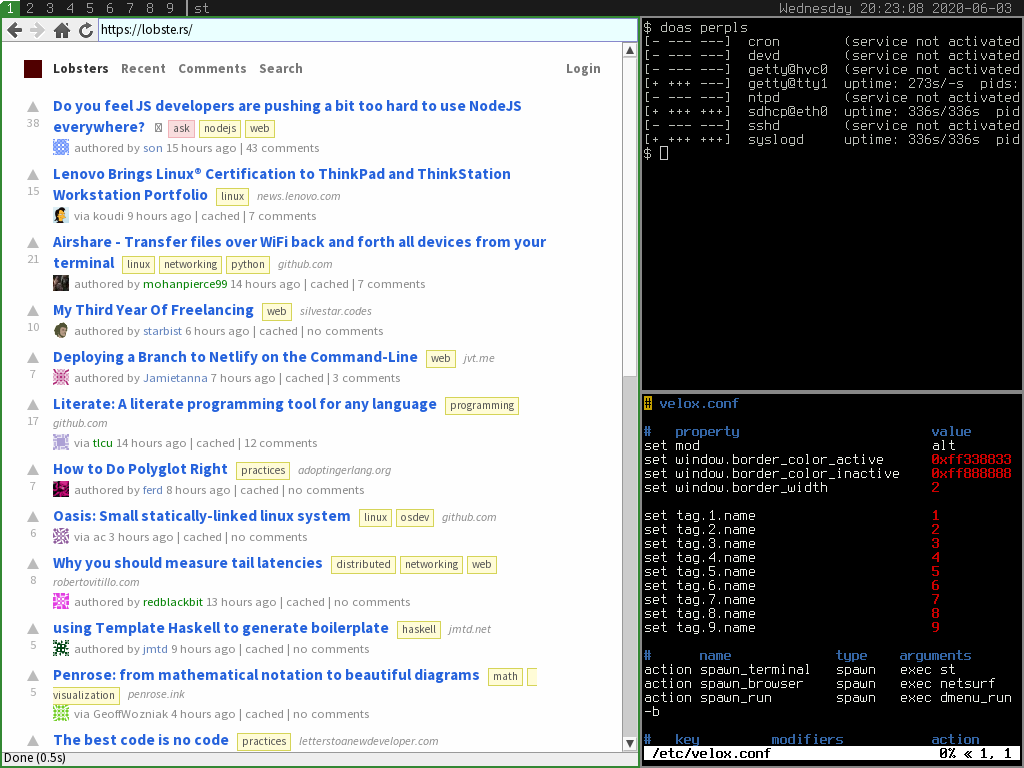1024x768 pixels.
Task: Click the yellow icon beside velox.conf title
Action: click(648, 403)
